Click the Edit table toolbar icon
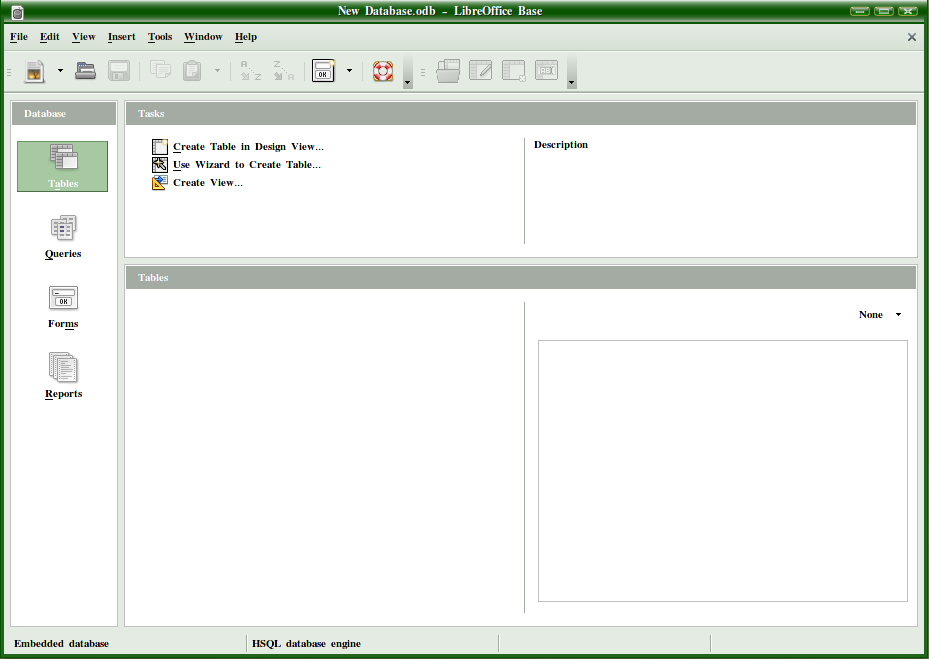 480,70
